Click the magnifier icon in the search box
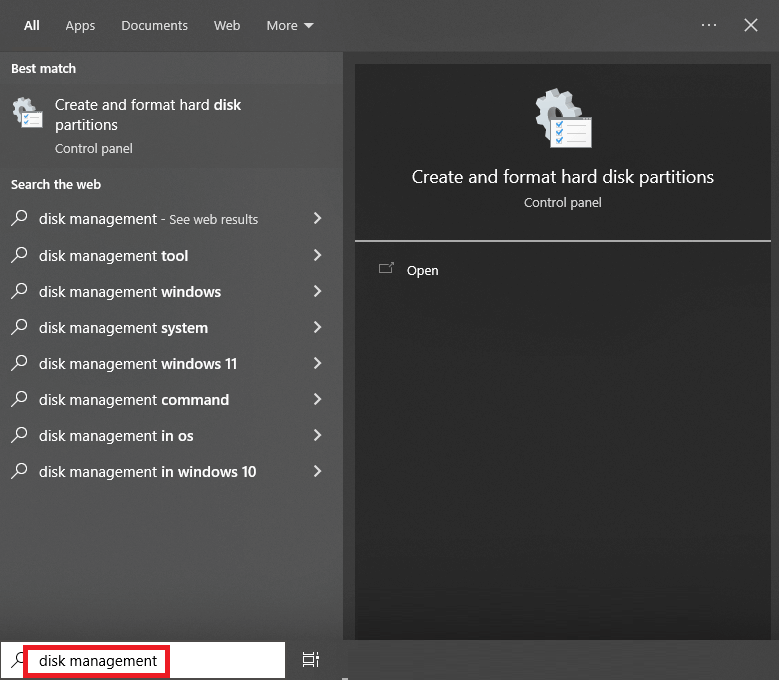The image size is (779, 680). [17, 660]
